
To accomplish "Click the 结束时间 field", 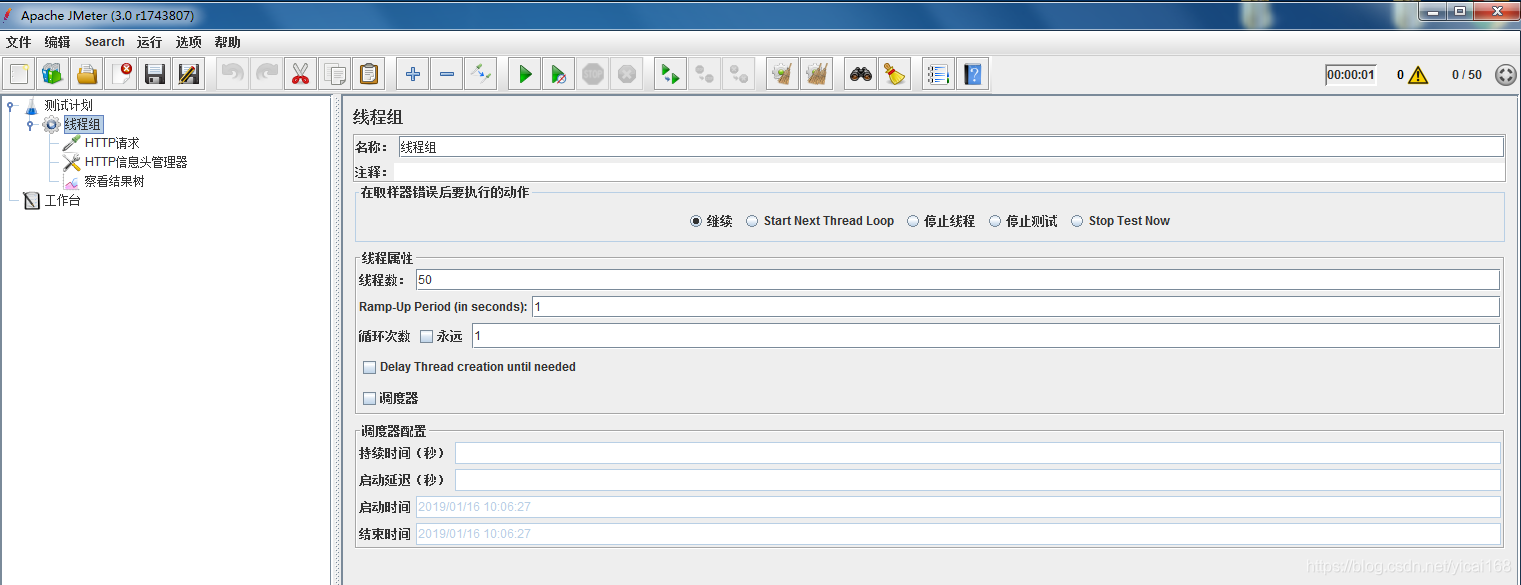I will click(958, 534).
